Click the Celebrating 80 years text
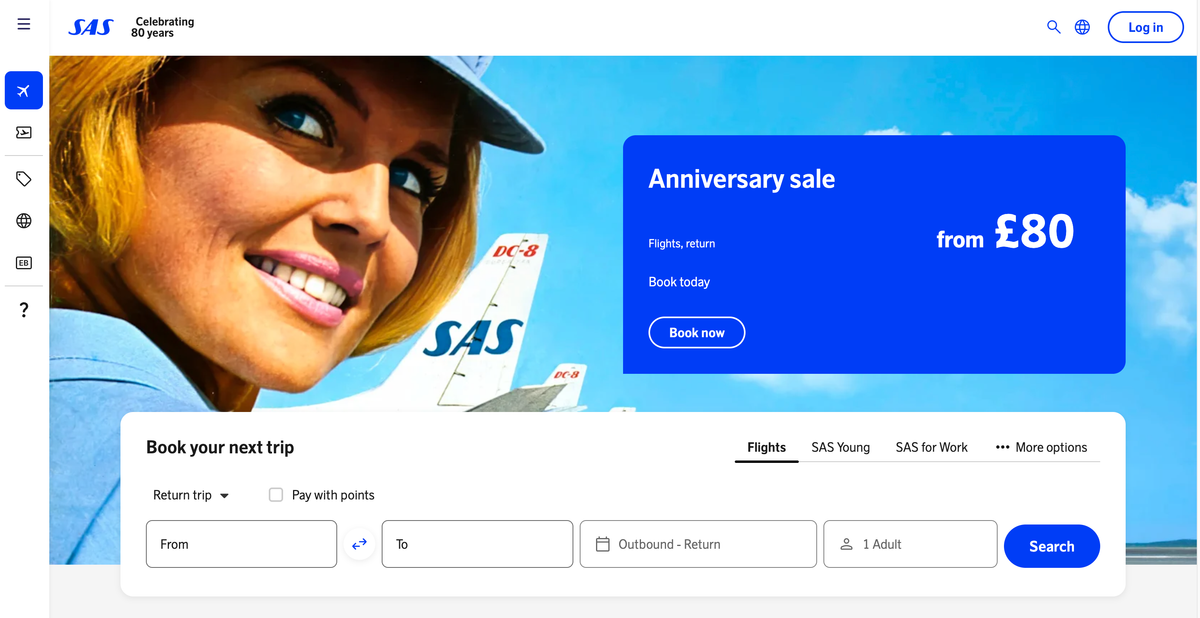Screen dimensions: 1200x618 [x=163, y=27]
